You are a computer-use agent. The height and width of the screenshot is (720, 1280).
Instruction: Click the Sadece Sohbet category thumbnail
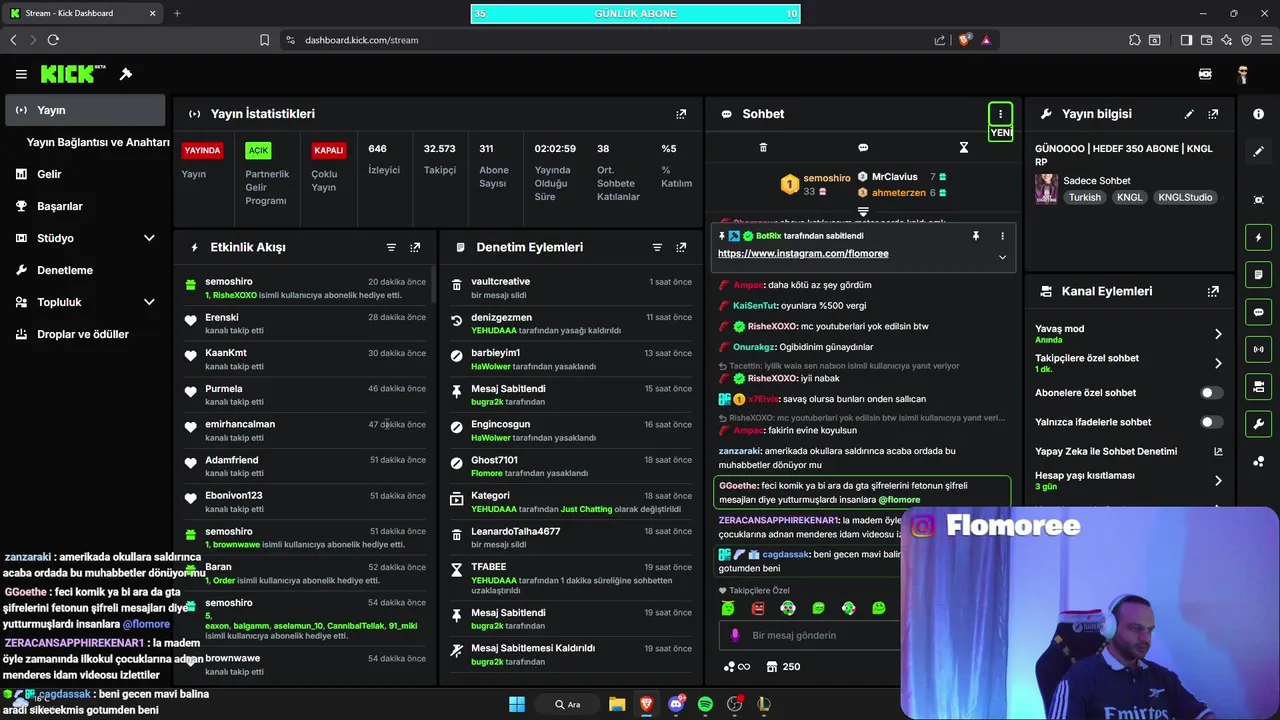click(1046, 189)
